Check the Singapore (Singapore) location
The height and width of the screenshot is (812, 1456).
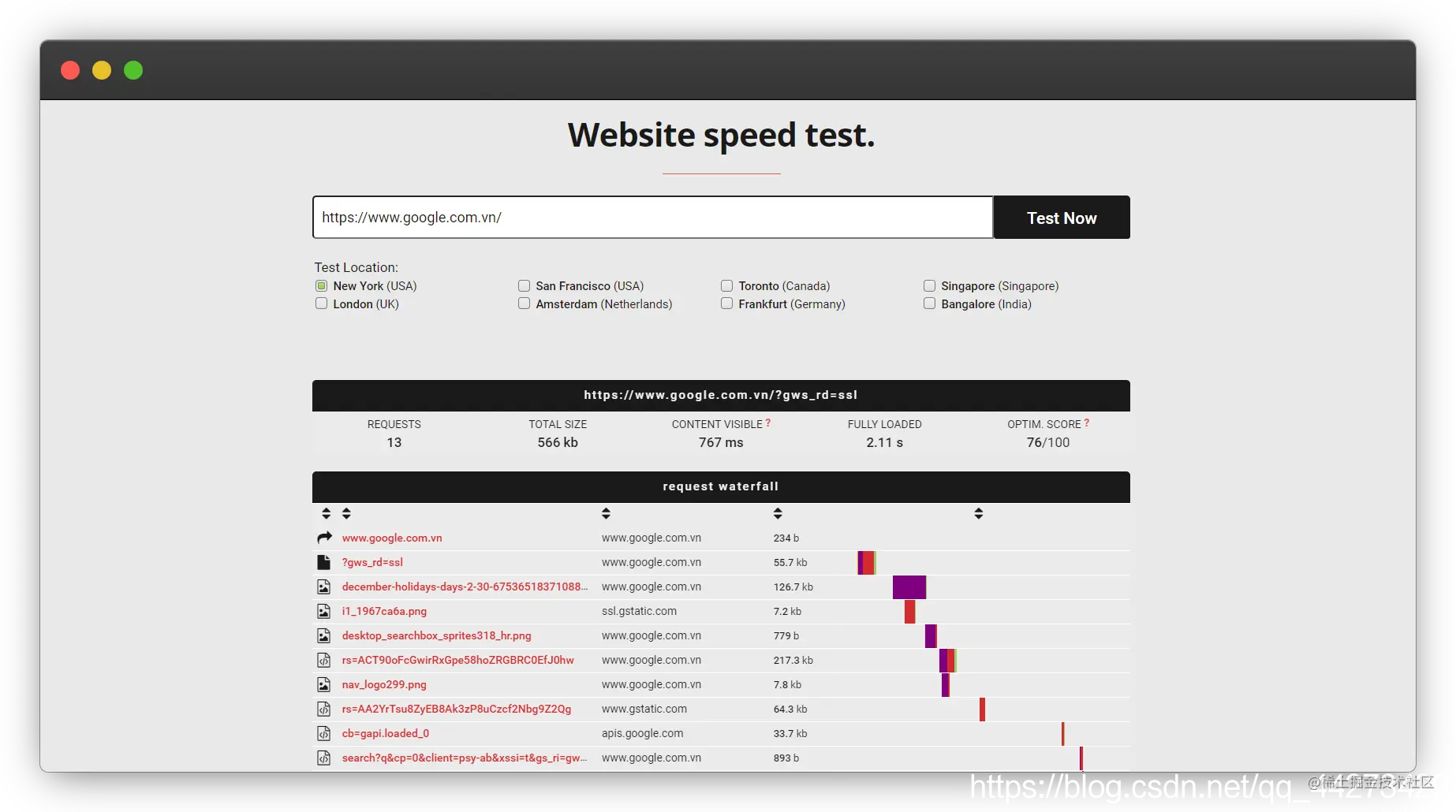[929, 285]
